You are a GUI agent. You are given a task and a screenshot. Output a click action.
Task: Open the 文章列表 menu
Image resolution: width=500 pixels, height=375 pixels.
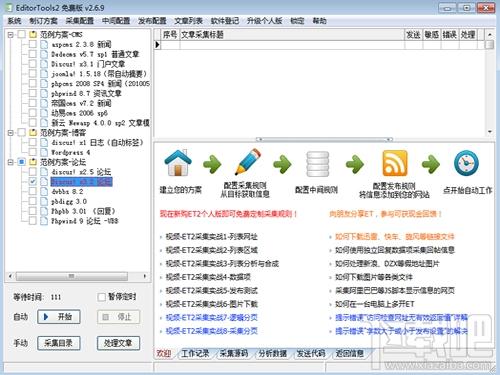click(189, 21)
